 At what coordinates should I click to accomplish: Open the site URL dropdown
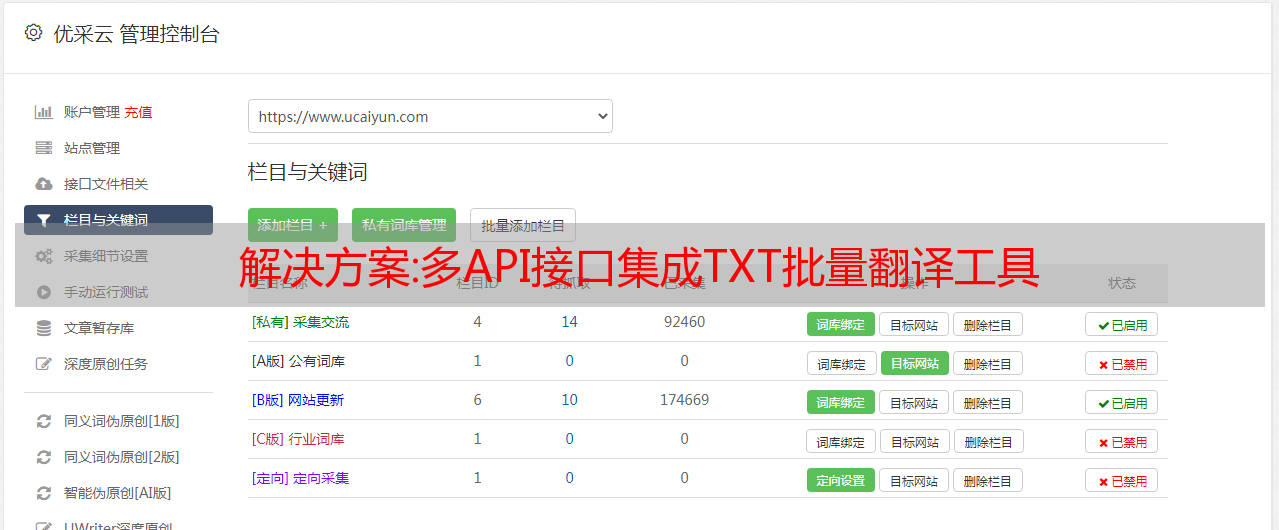430,116
